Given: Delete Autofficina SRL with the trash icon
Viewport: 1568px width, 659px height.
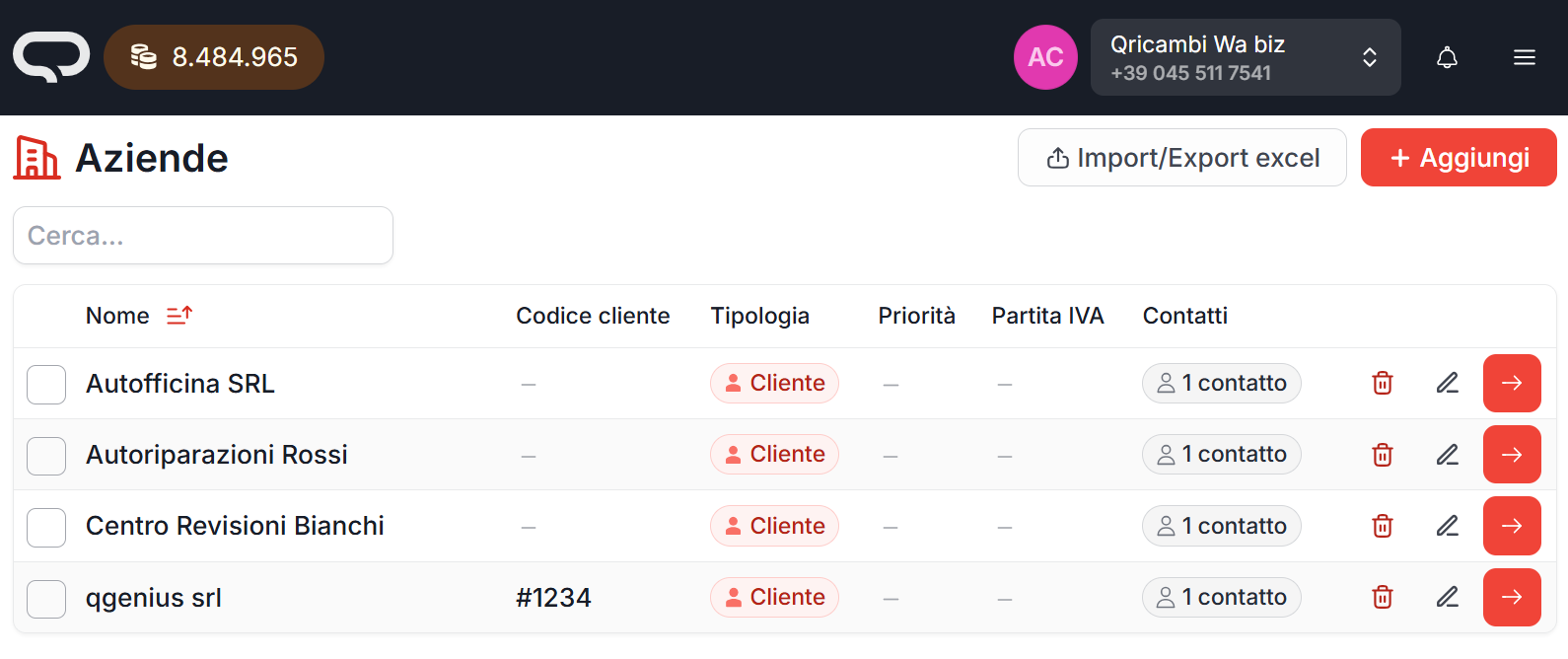Looking at the screenshot, I should [x=1383, y=383].
